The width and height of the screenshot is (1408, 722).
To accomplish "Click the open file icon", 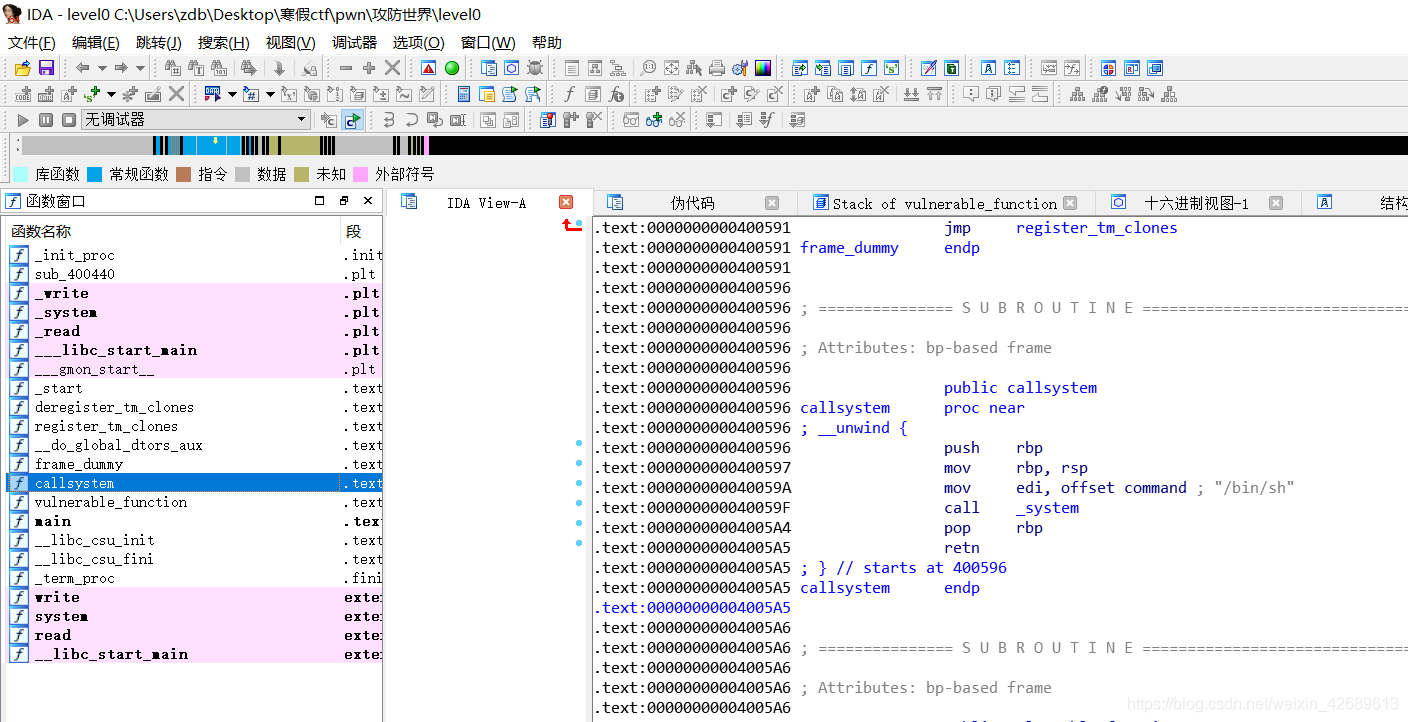I will [22, 68].
